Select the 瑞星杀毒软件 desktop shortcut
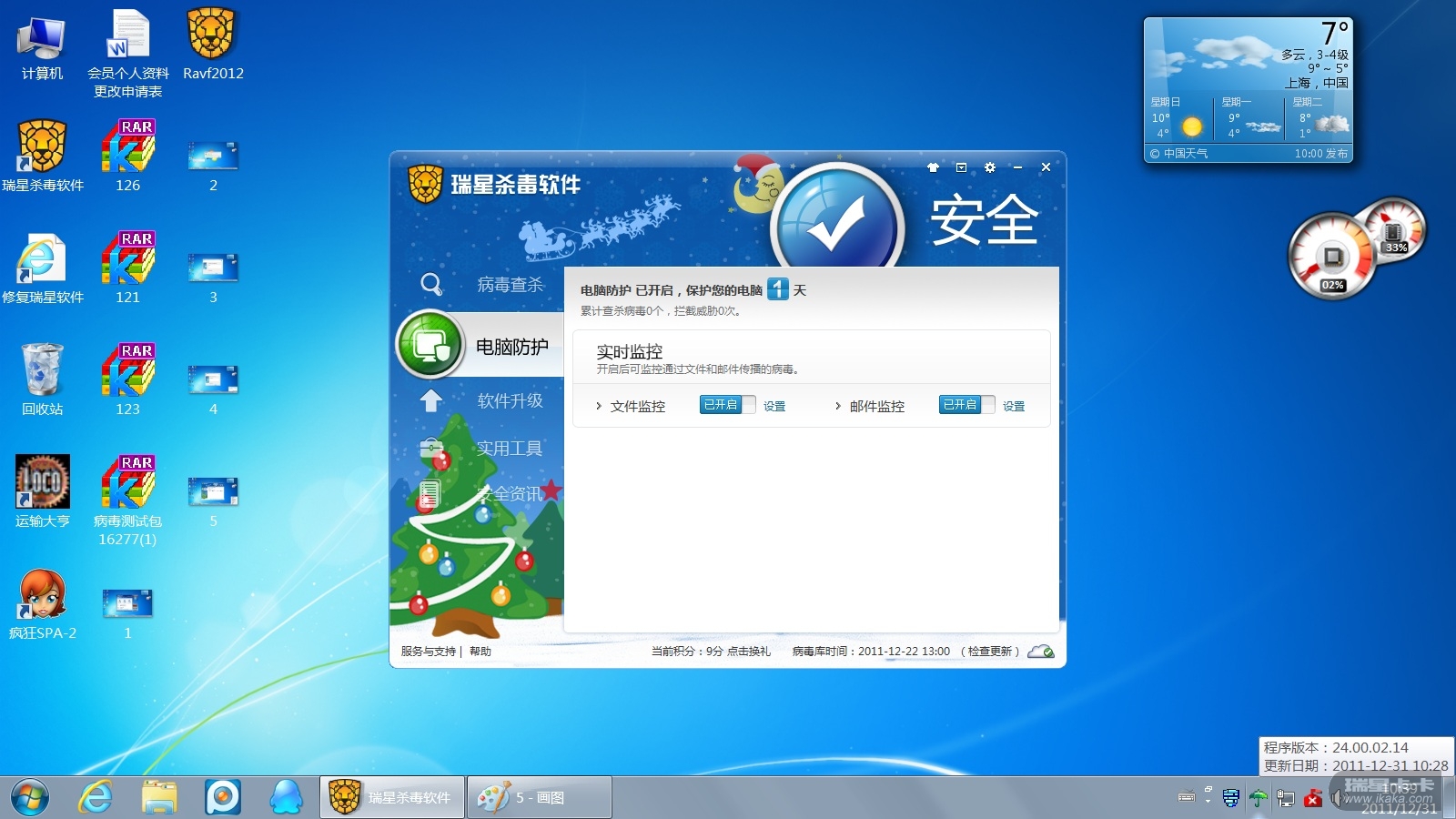This screenshot has width=1456, height=819. point(43,157)
